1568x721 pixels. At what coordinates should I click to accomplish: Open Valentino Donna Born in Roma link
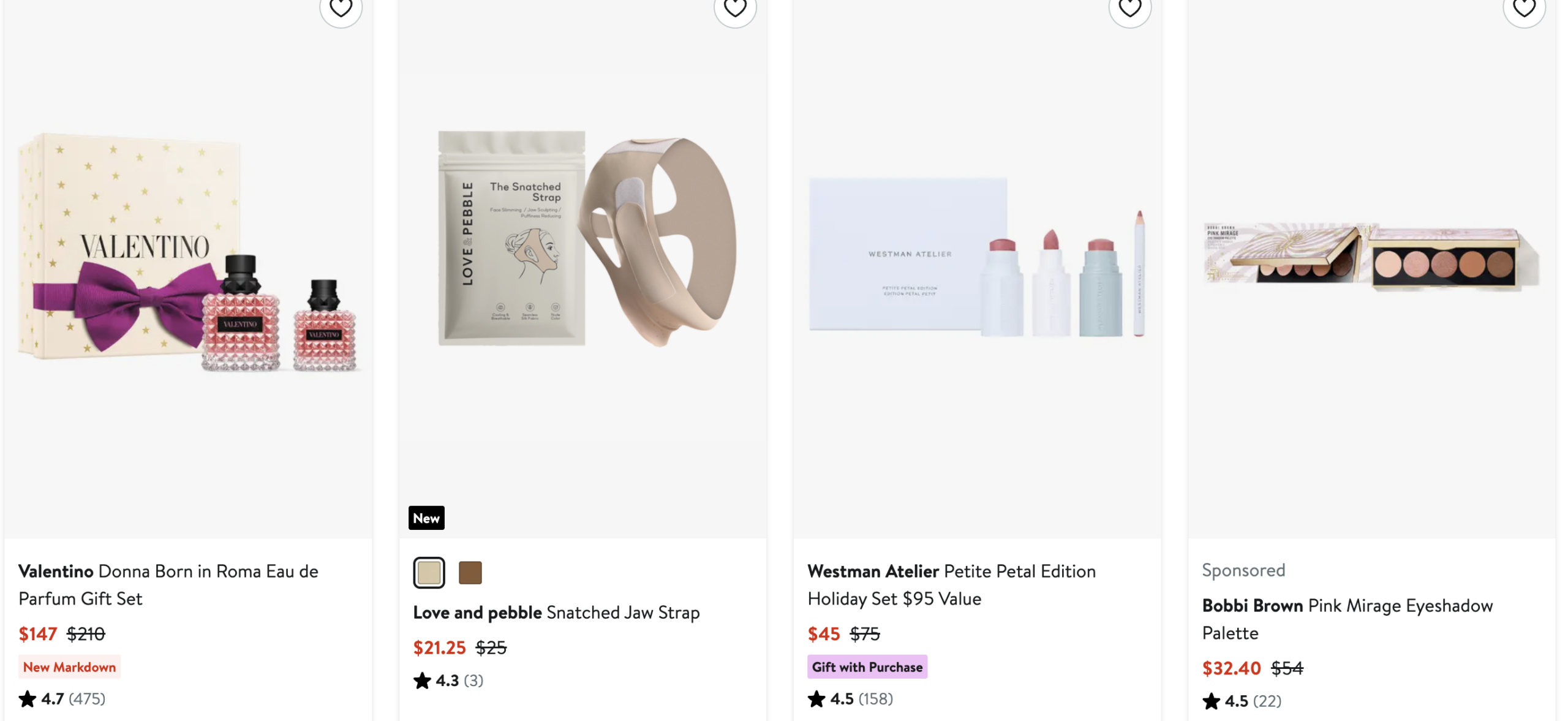point(168,584)
